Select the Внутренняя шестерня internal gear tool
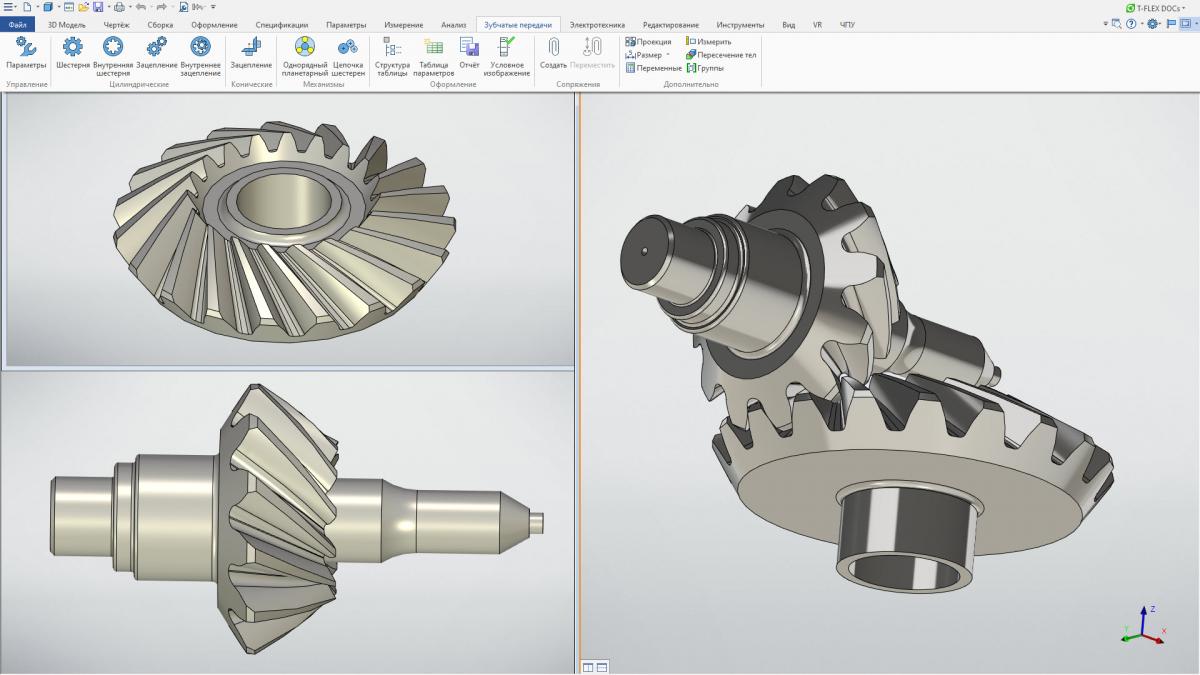 pos(113,47)
